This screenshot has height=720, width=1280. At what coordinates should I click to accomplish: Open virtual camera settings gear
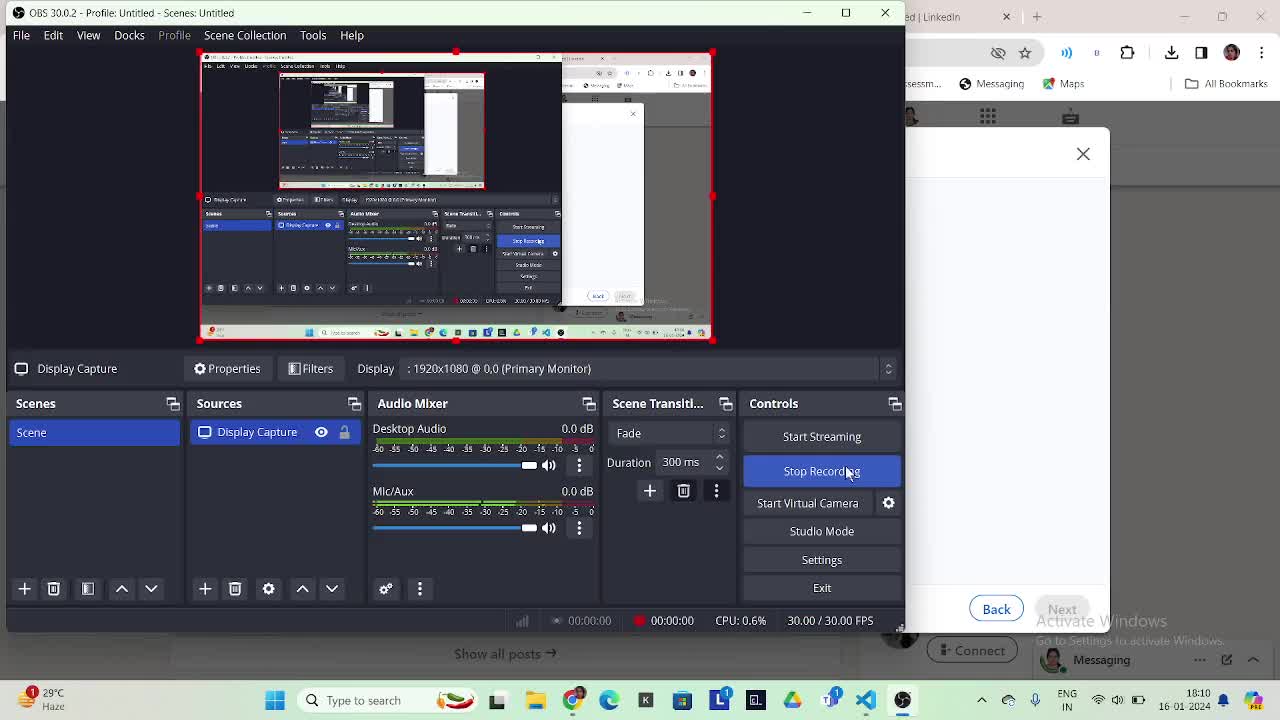pos(889,503)
